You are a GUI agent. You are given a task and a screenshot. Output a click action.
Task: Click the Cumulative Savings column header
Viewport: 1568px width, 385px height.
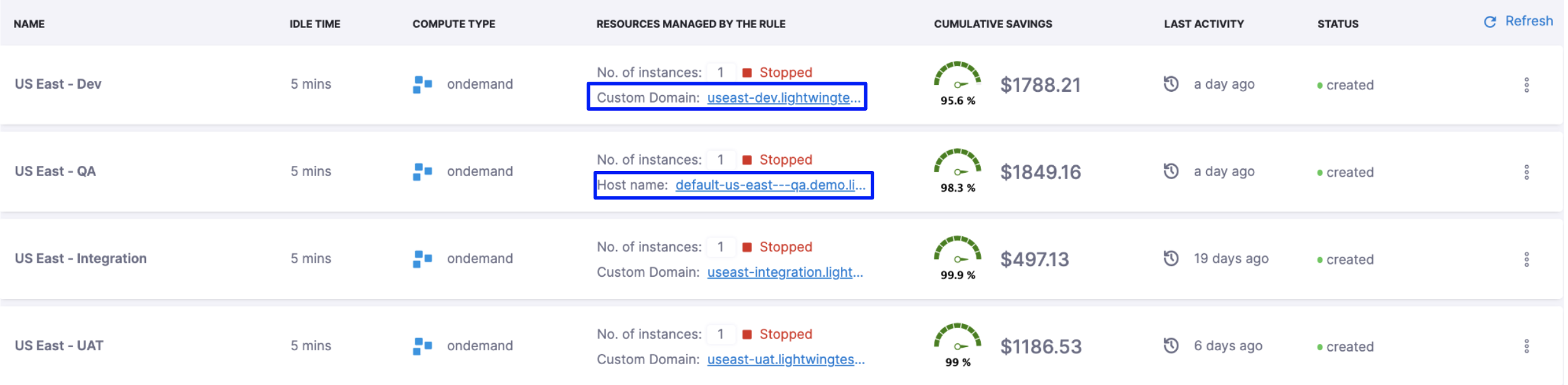click(993, 24)
